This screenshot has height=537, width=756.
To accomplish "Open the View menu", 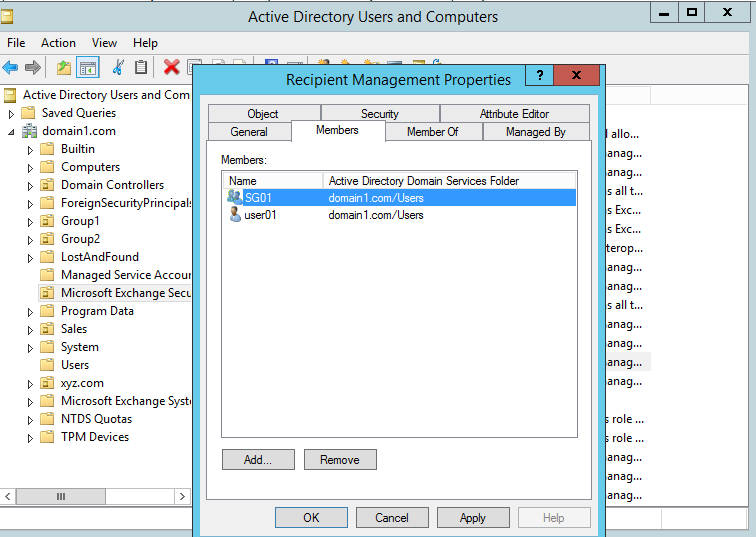I will [104, 43].
